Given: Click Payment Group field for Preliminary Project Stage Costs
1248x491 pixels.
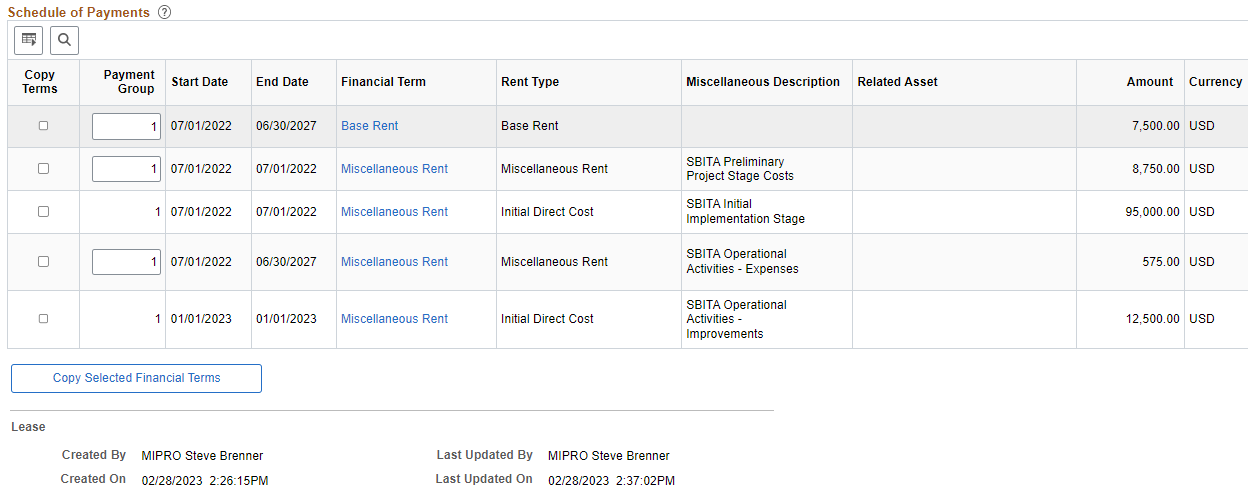Looking at the screenshot, I should 126,169.
